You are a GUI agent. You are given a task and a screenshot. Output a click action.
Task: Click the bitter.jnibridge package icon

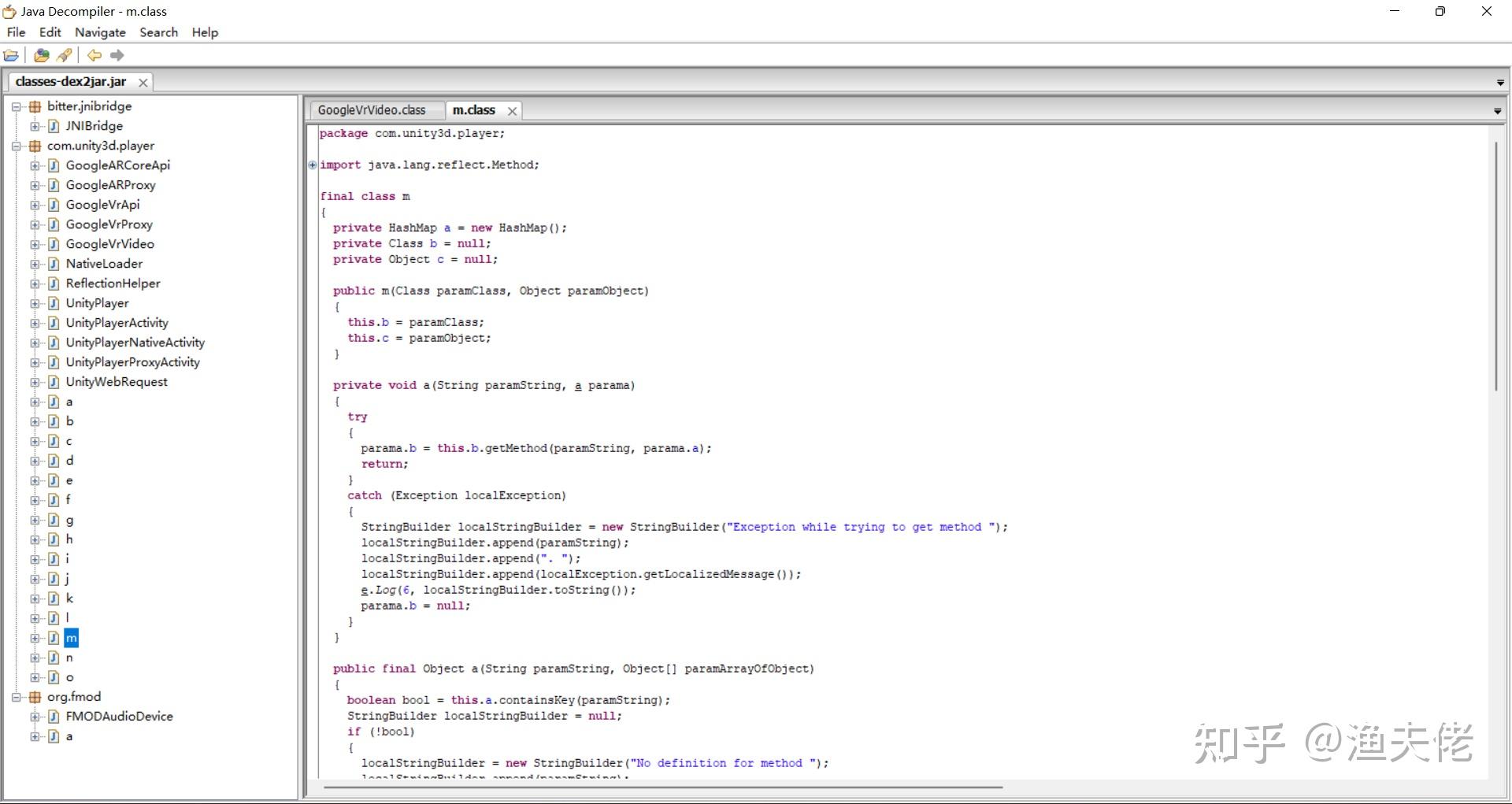(35, 106)
